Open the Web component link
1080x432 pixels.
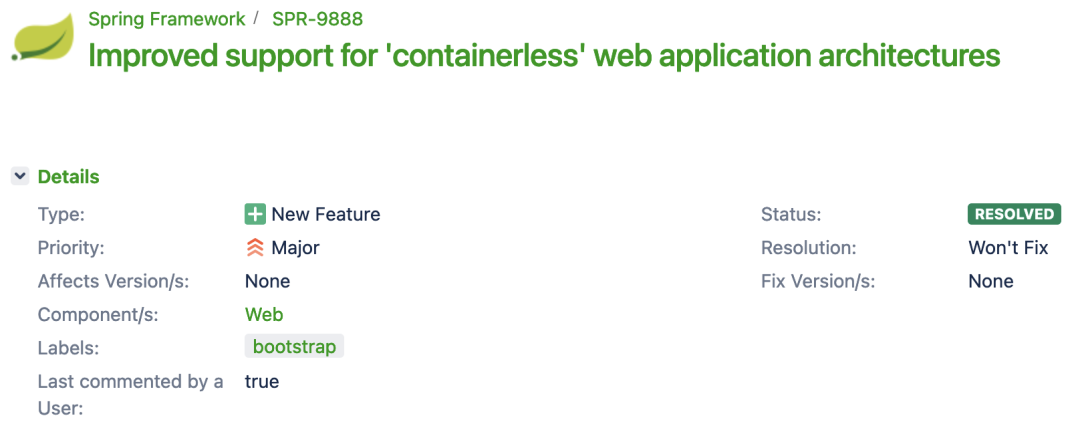click(264, 315)
